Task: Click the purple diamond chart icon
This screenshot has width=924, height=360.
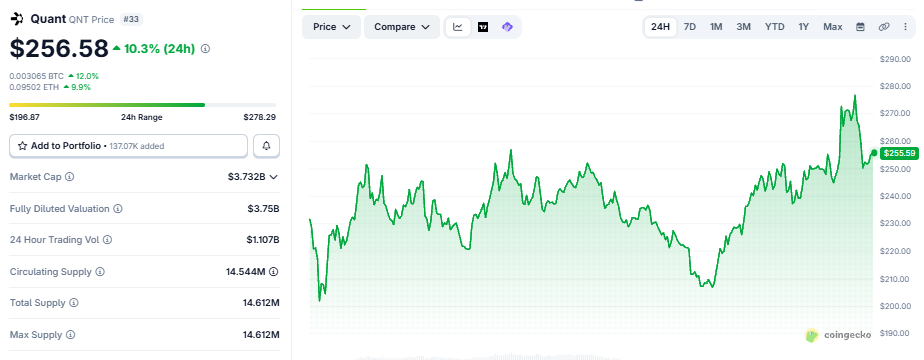Action: 507,27
